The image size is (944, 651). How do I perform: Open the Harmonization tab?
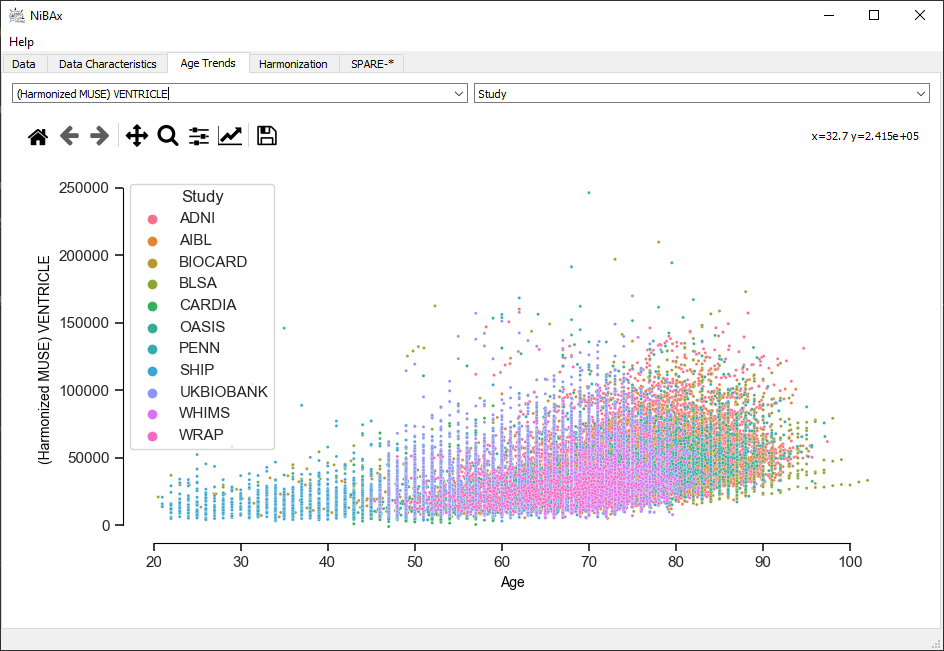293,64
